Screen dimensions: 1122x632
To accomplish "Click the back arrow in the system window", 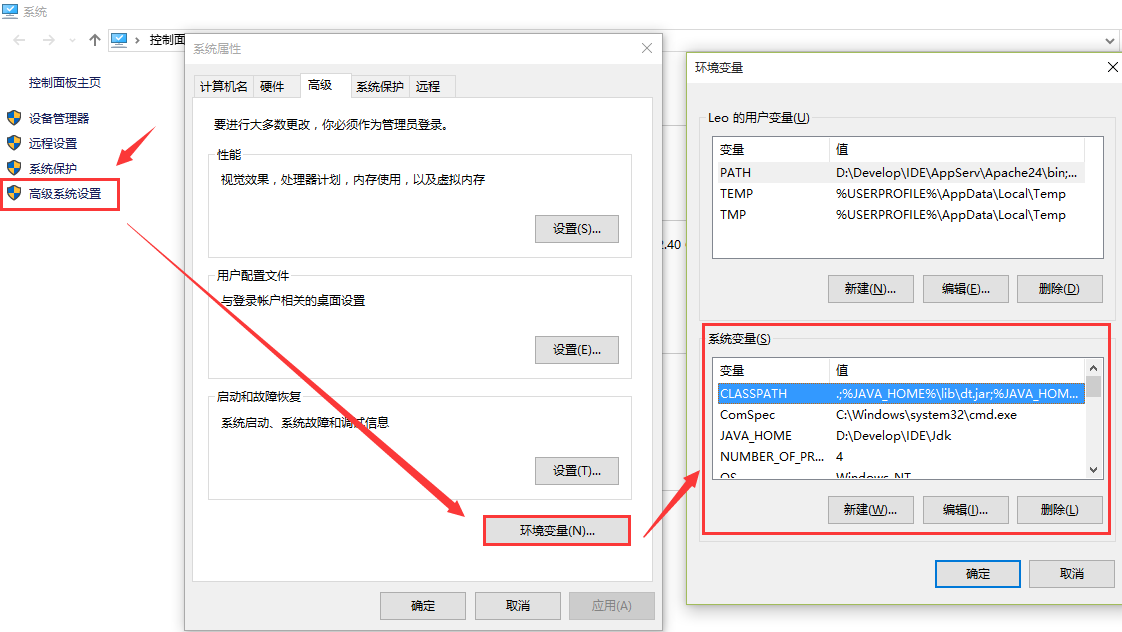I will point(19,40).
